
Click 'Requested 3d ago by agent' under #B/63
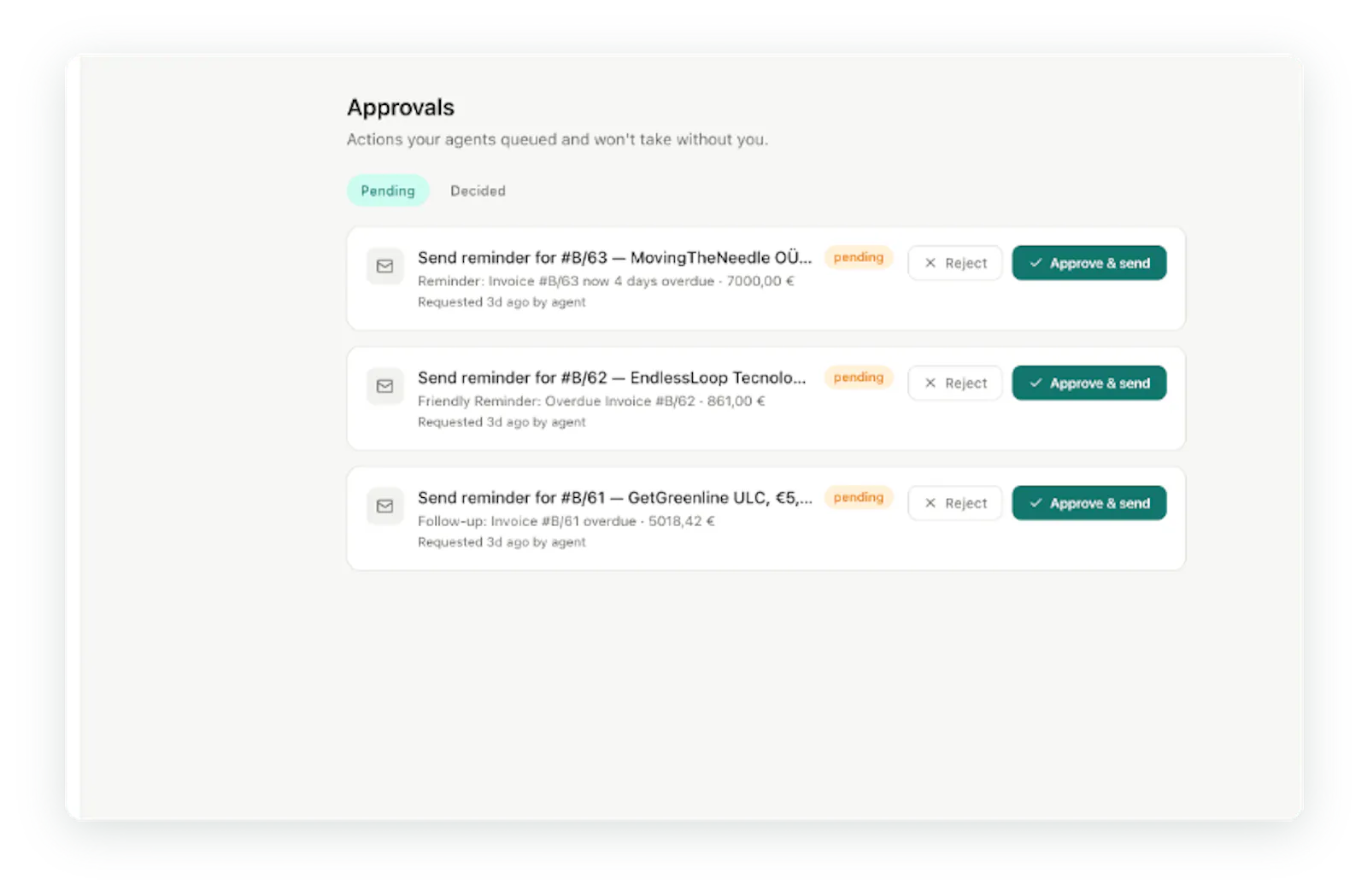(502, 302)
